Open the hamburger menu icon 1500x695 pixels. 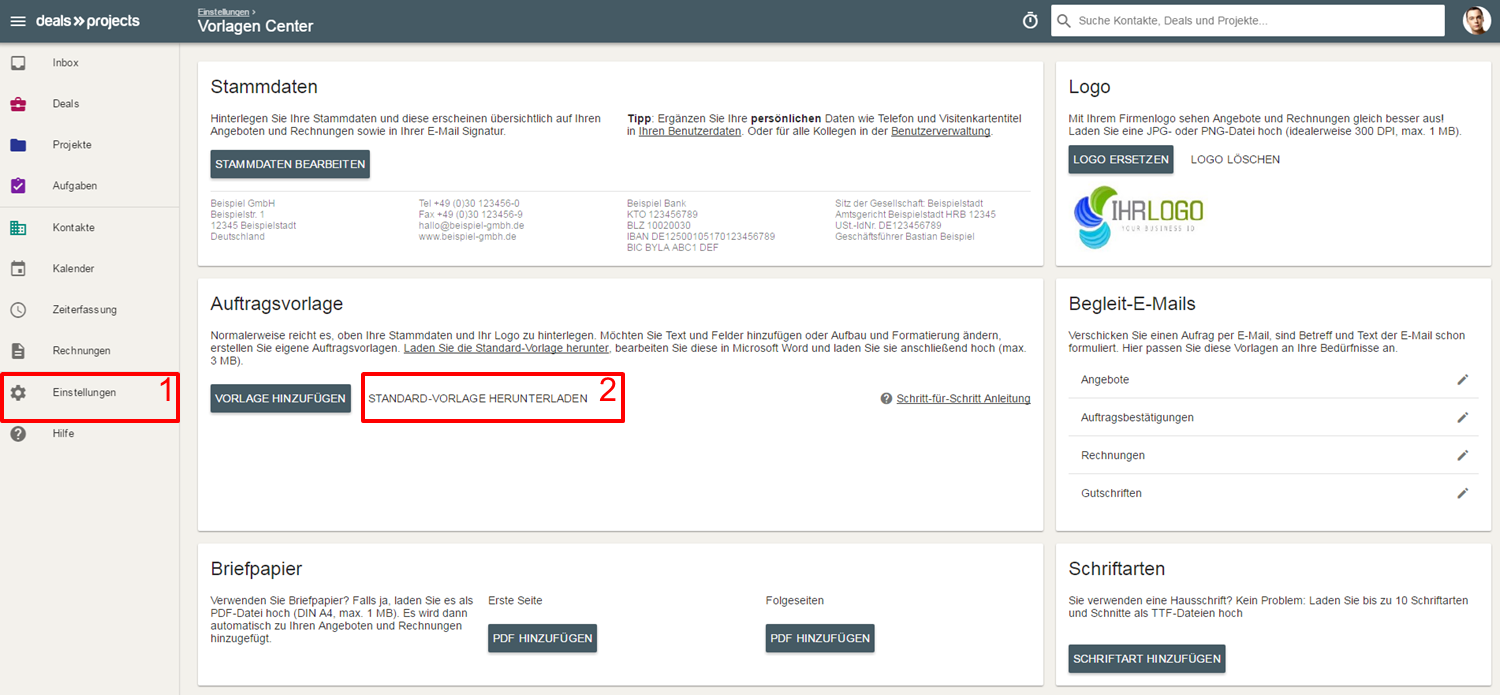pos(18,21)
